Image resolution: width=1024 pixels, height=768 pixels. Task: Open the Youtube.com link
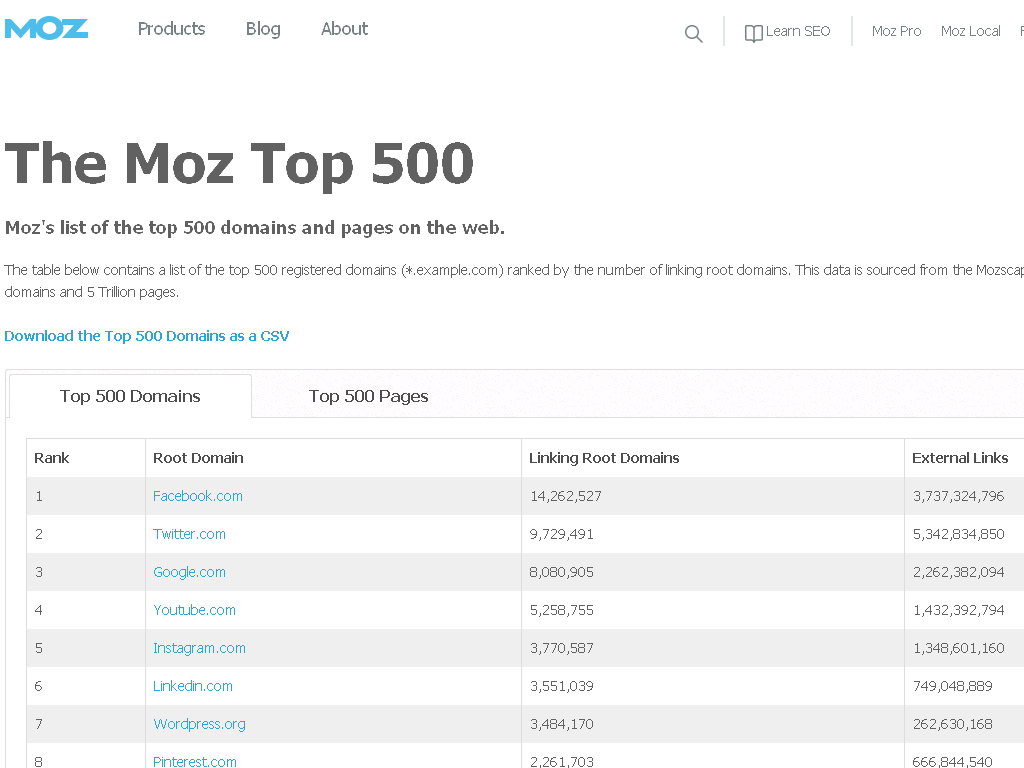tap(194, 610)
